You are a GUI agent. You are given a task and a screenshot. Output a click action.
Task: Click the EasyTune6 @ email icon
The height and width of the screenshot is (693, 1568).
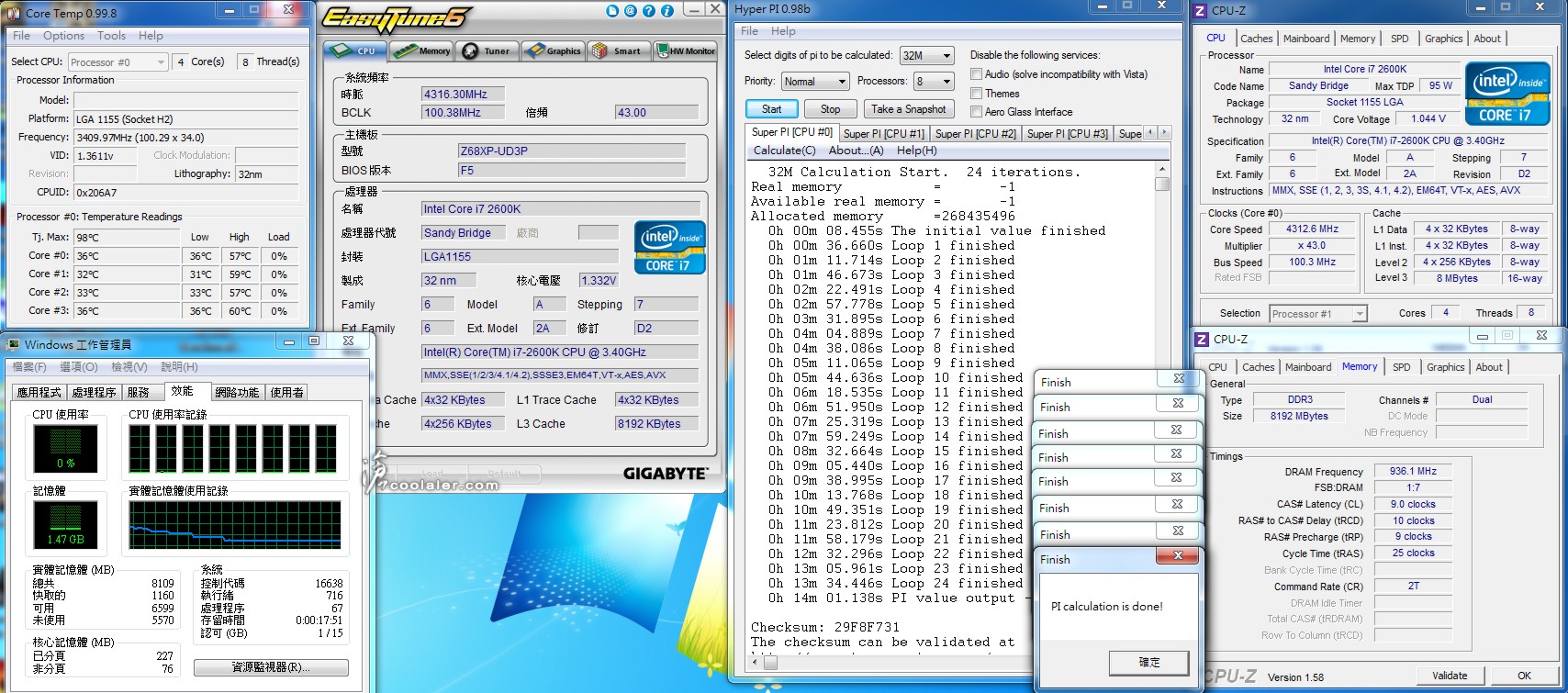(630, 11)
